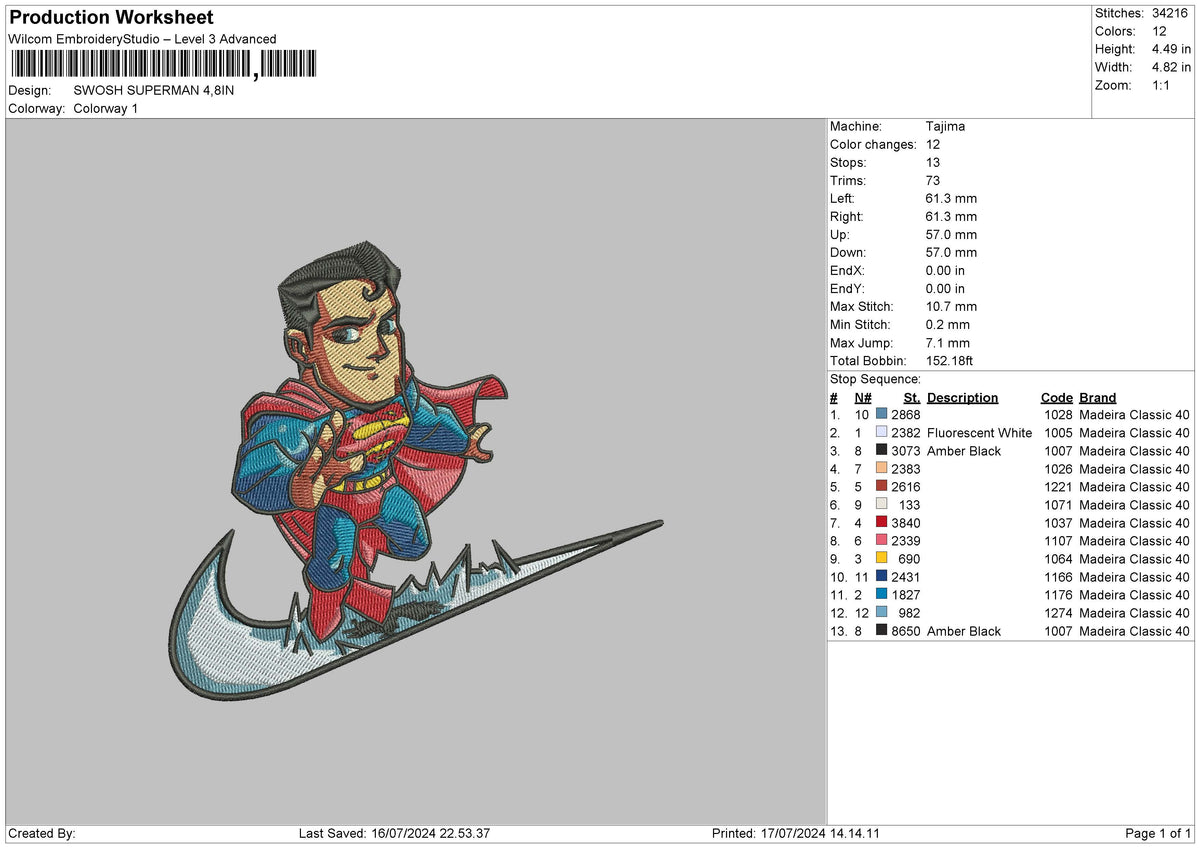This screenshot has width=1200, height=848.
Task: Click the brown-red swatch for code 1221
Action: 881,487
